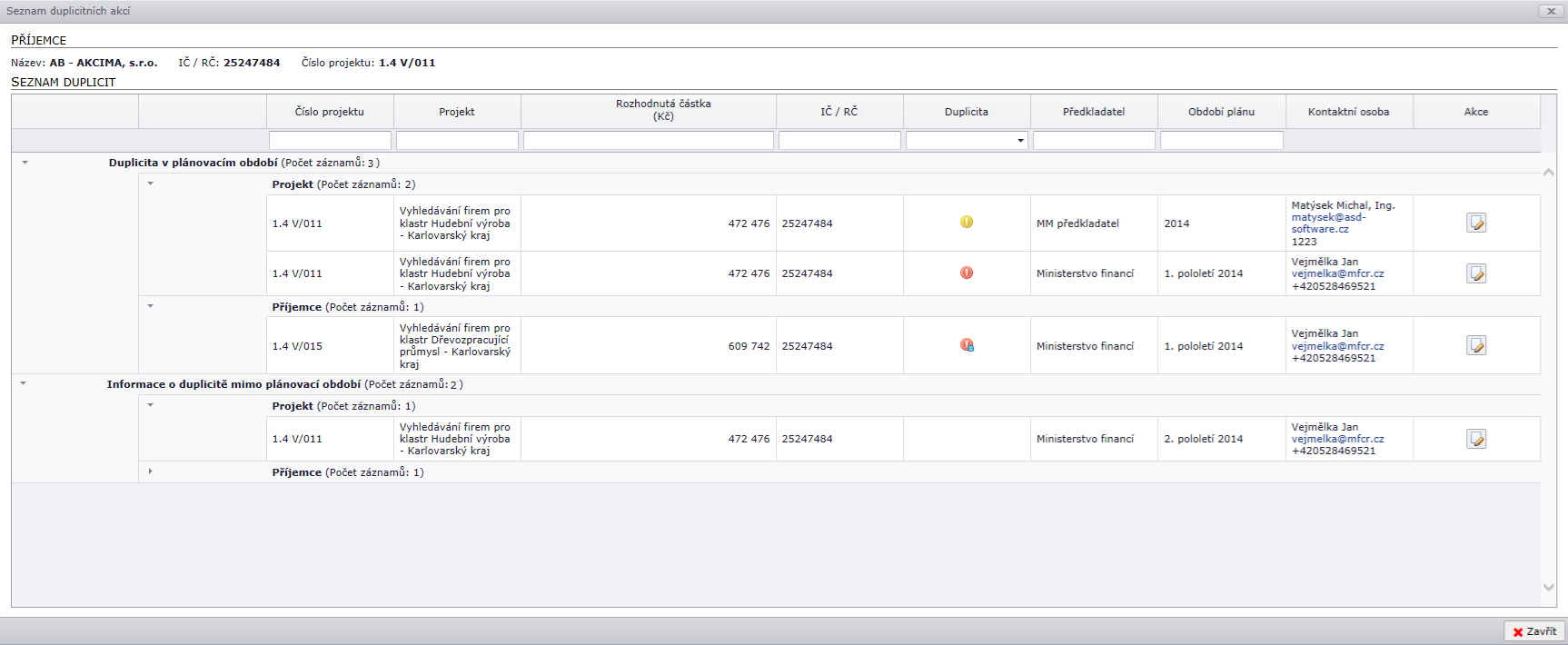Collapse 'Duplicita v plánovacím období' group
1568x645 pixels.
pos(25,163)
